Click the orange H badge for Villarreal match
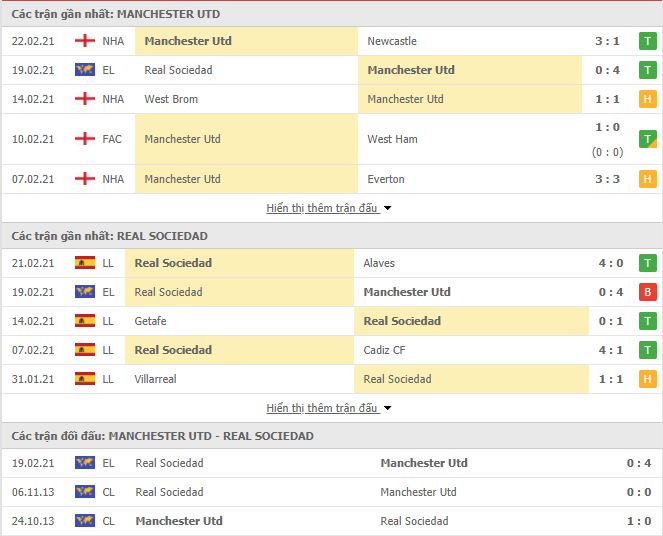 647,379
